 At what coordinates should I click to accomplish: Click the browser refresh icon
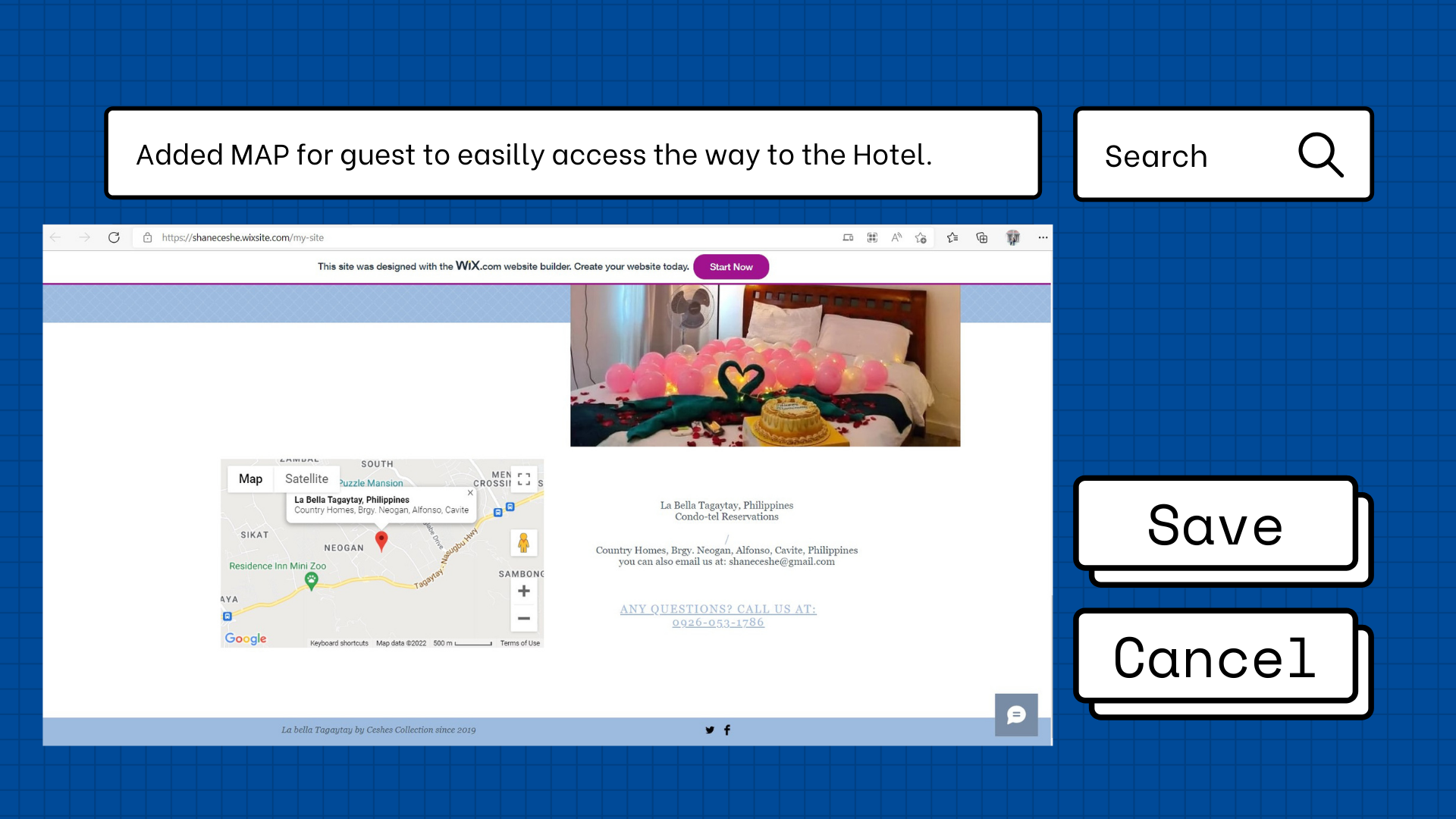pyautogui.click(x=114, y=237)
